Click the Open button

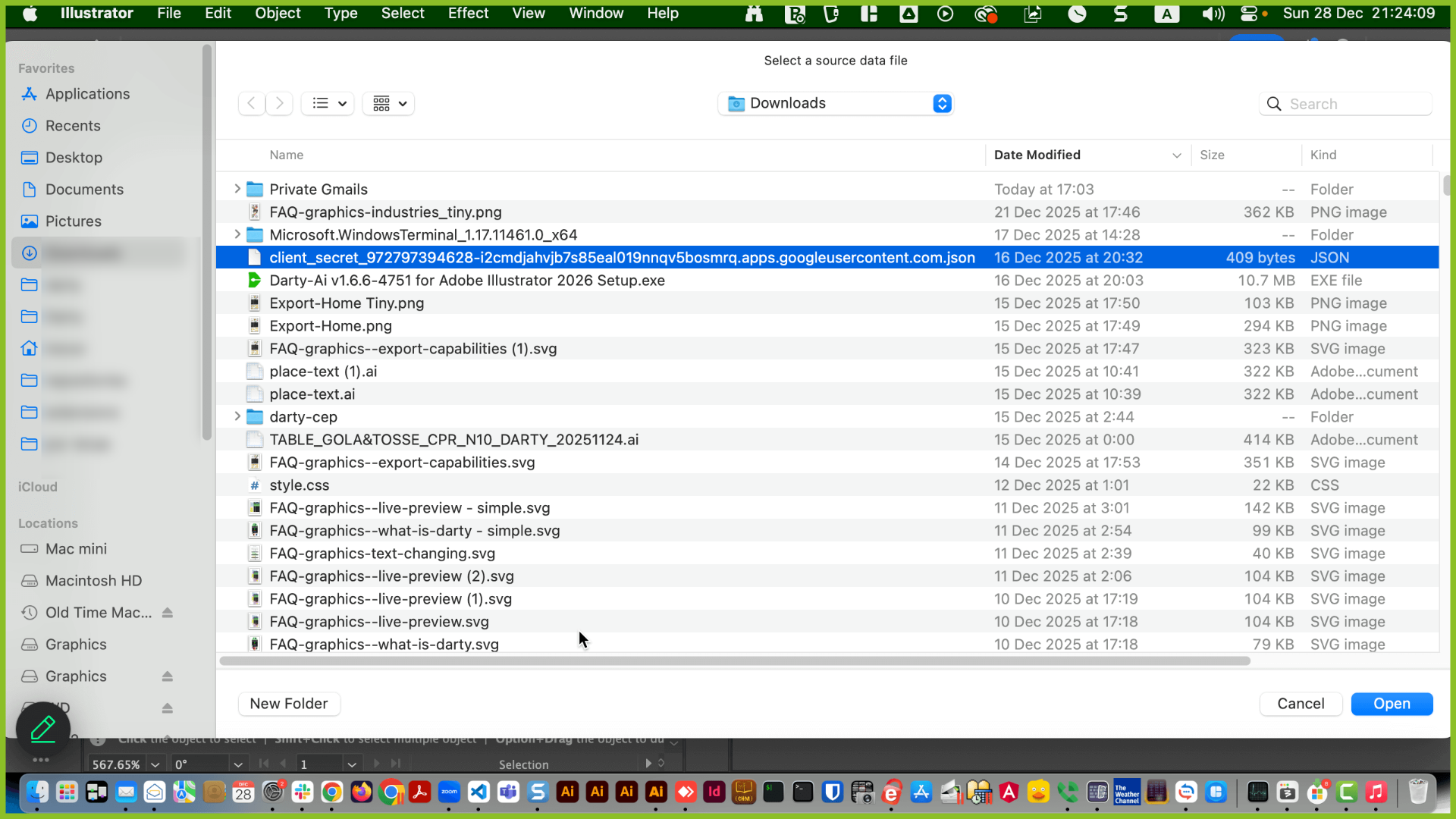1392,704
